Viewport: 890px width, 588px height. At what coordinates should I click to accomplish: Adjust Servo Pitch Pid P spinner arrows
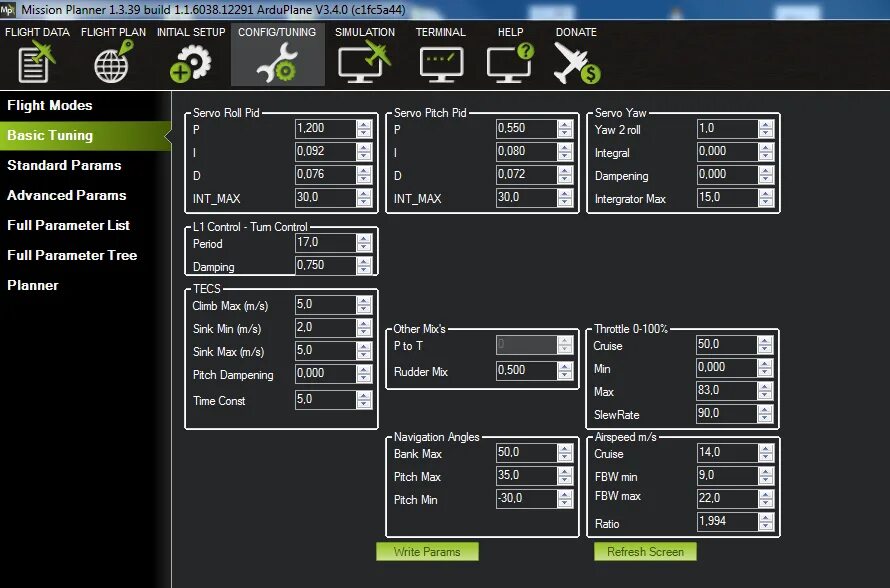pos(565,129)
